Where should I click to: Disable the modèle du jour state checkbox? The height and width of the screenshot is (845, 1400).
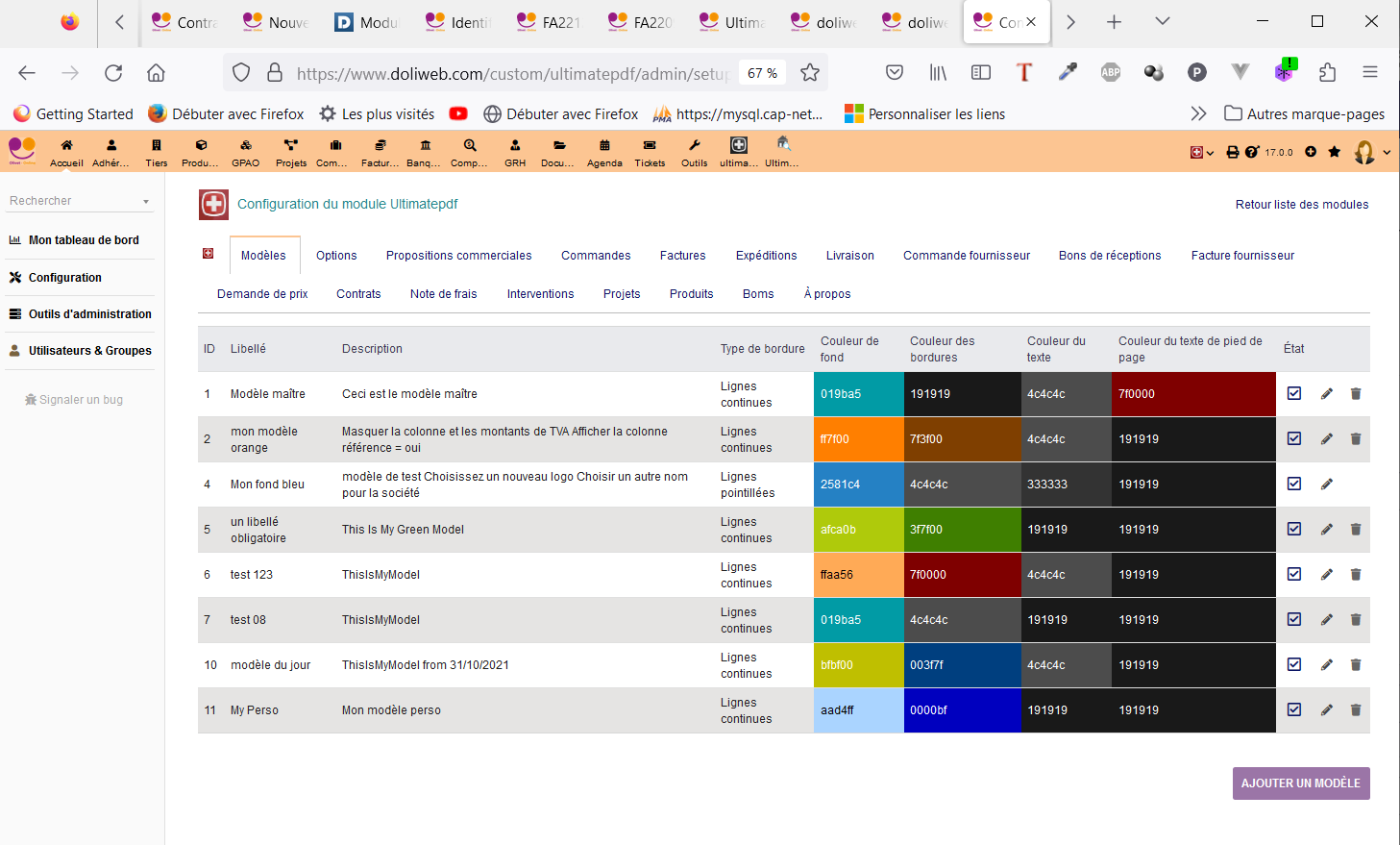1294,665
